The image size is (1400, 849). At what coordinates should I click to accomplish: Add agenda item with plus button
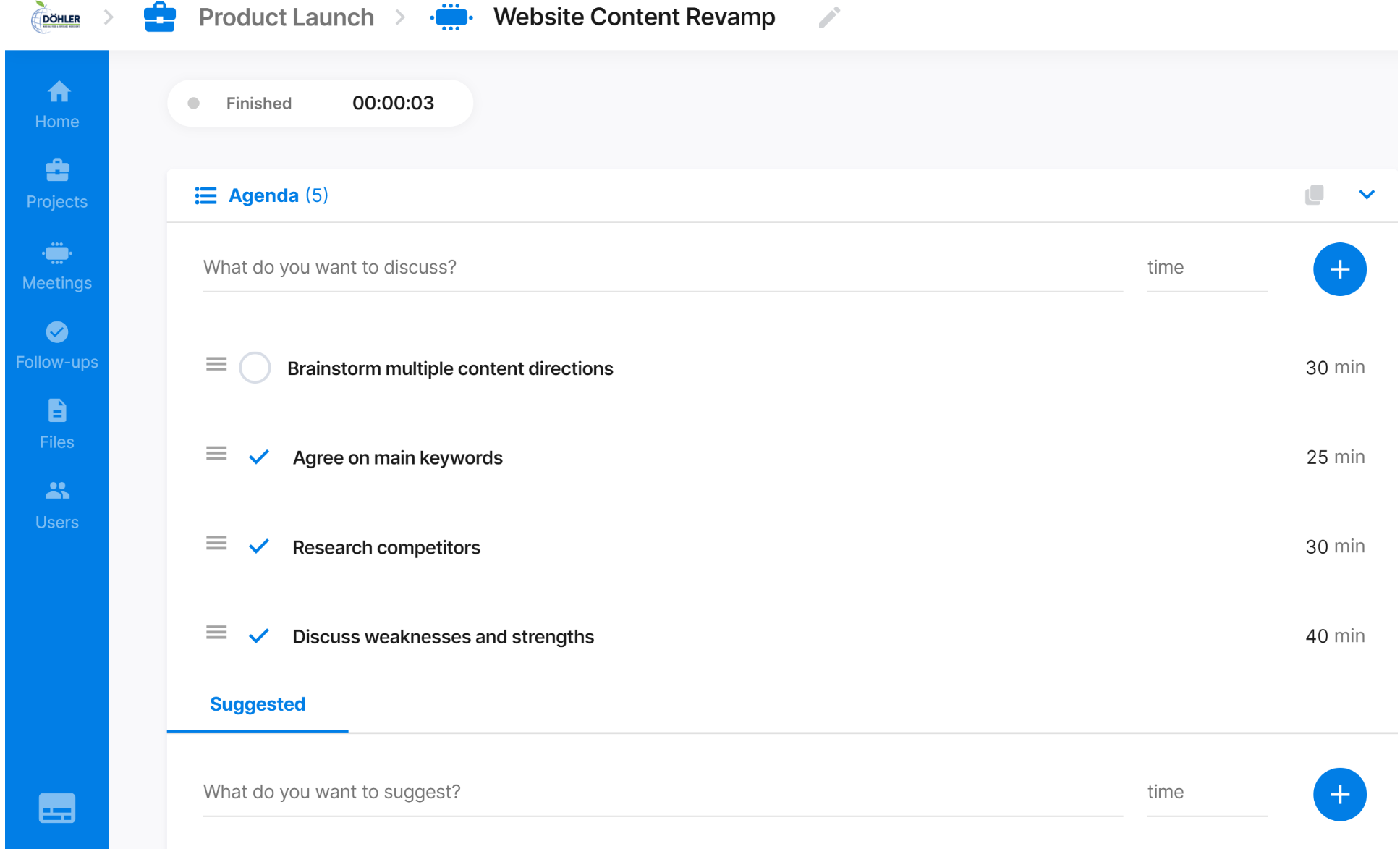pyautogui.click(x=1339, y=269)
